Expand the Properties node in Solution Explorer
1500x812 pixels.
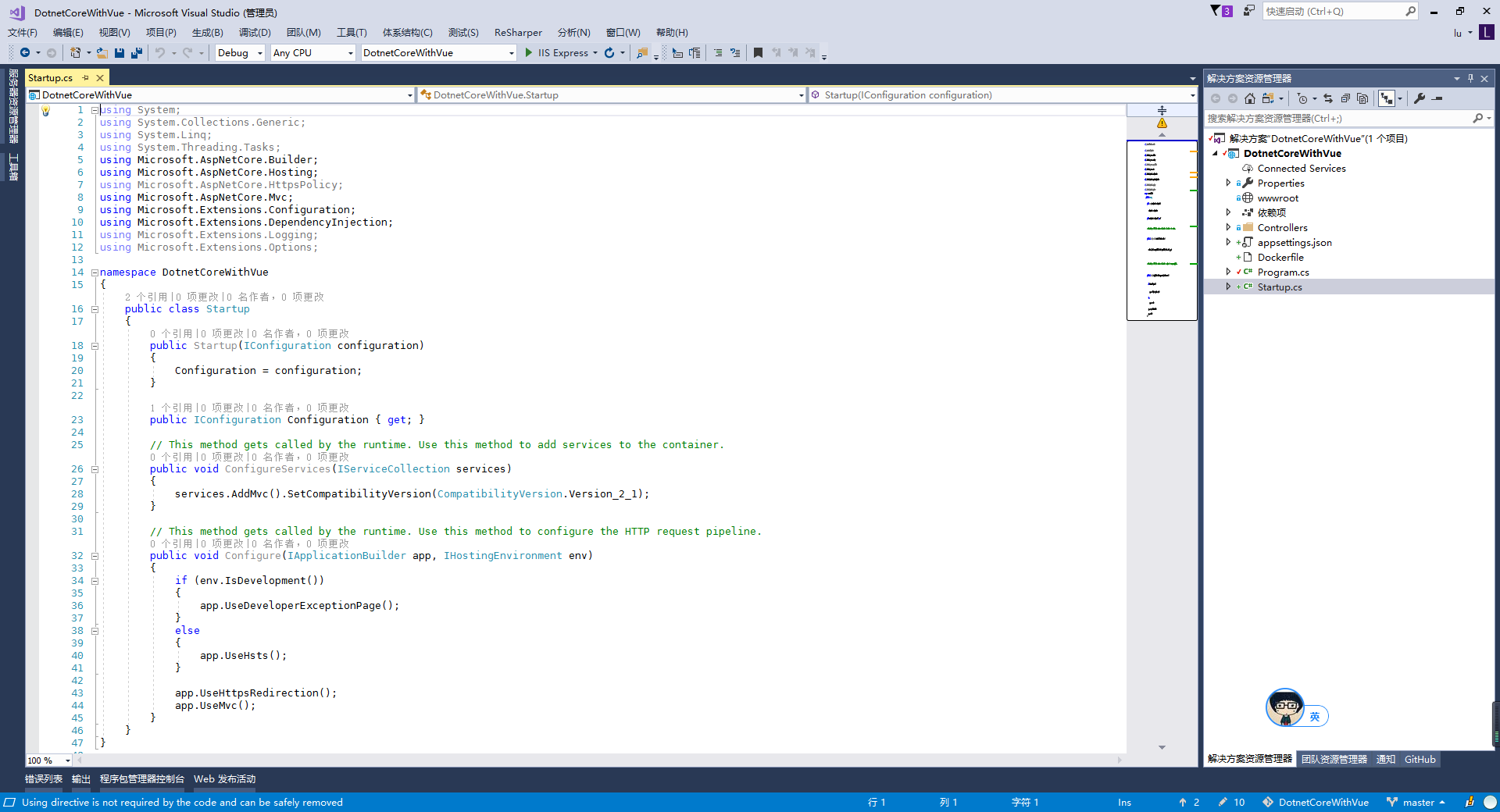(x=1228, y=183)
